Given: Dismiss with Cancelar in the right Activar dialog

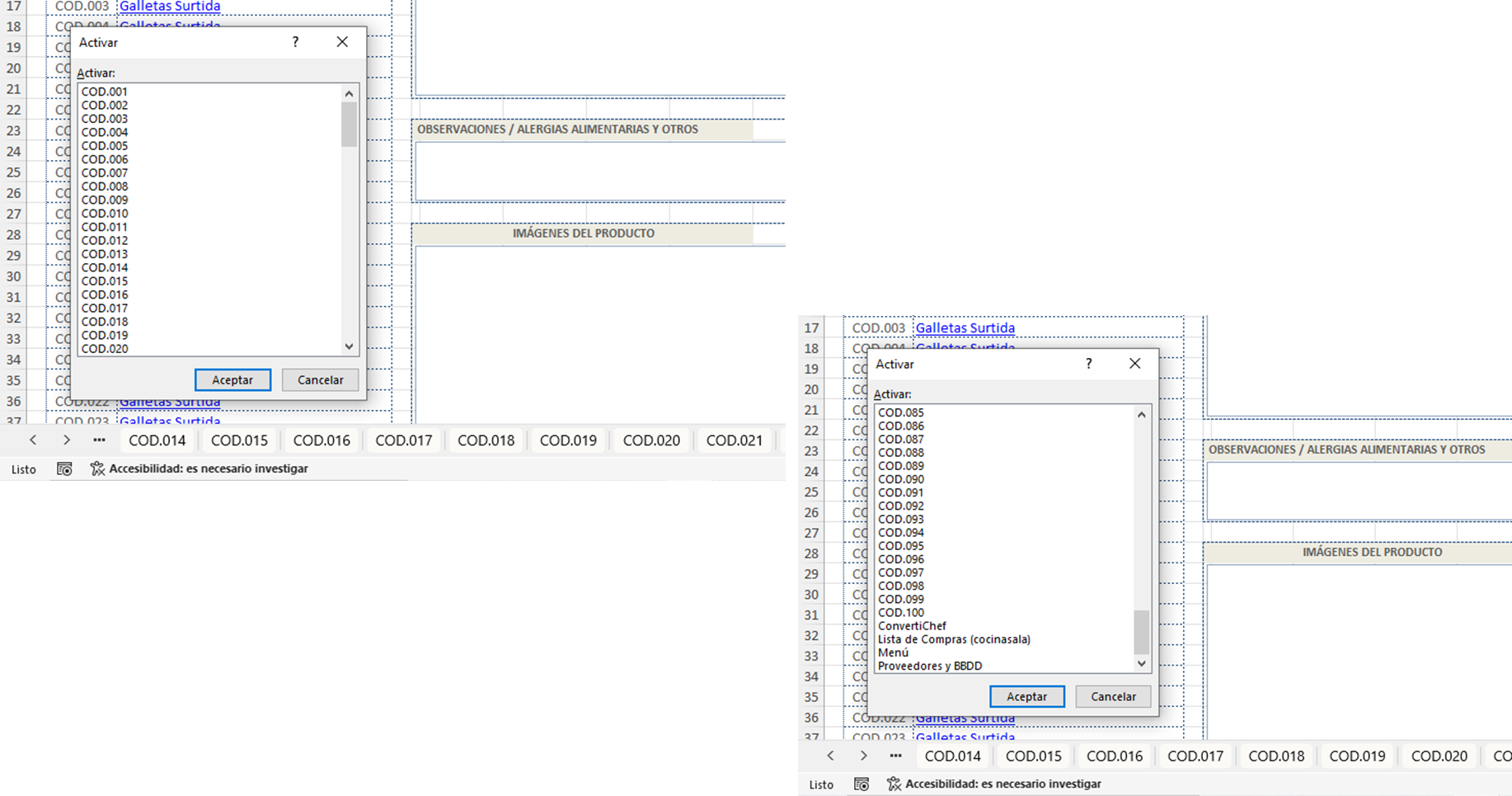Looking at the screenshot, I should coord(1113,696).
